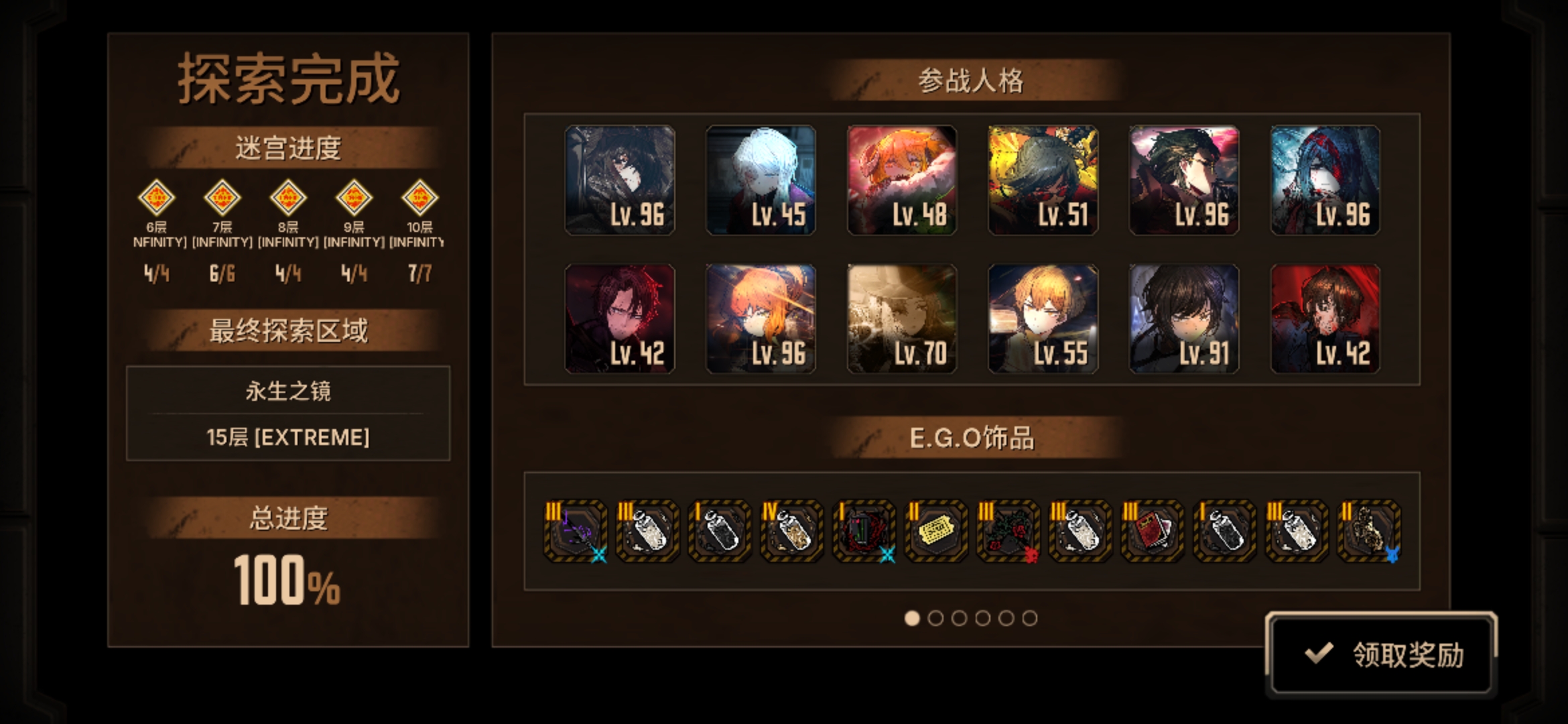Open the Lv. 91 dark-haired identity portrait
The image size is (1568, 724).
[1184, 318]
